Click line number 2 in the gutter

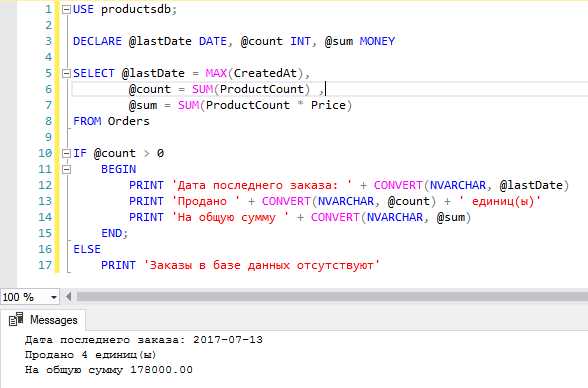pos(48,25)
